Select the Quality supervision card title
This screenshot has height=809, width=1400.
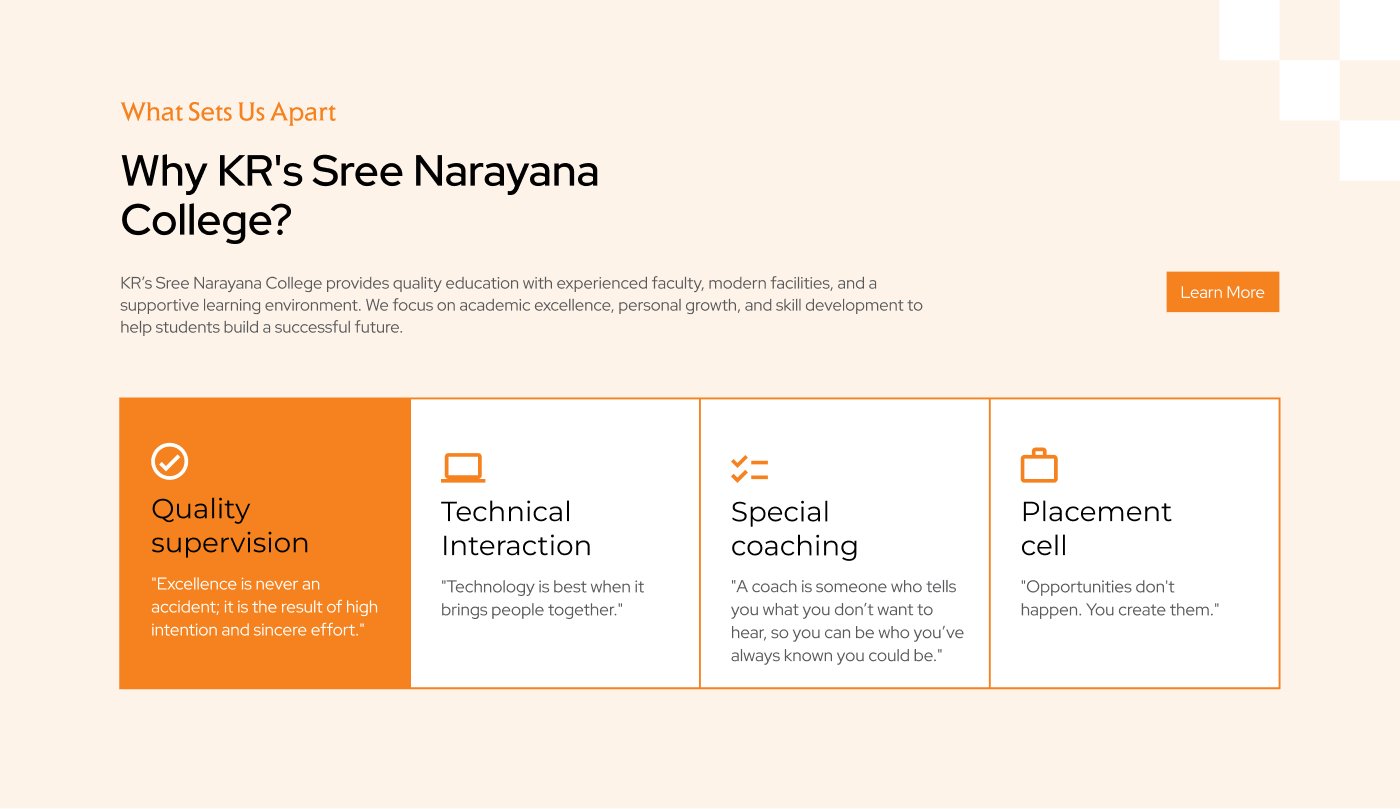(x=230, y=526)
